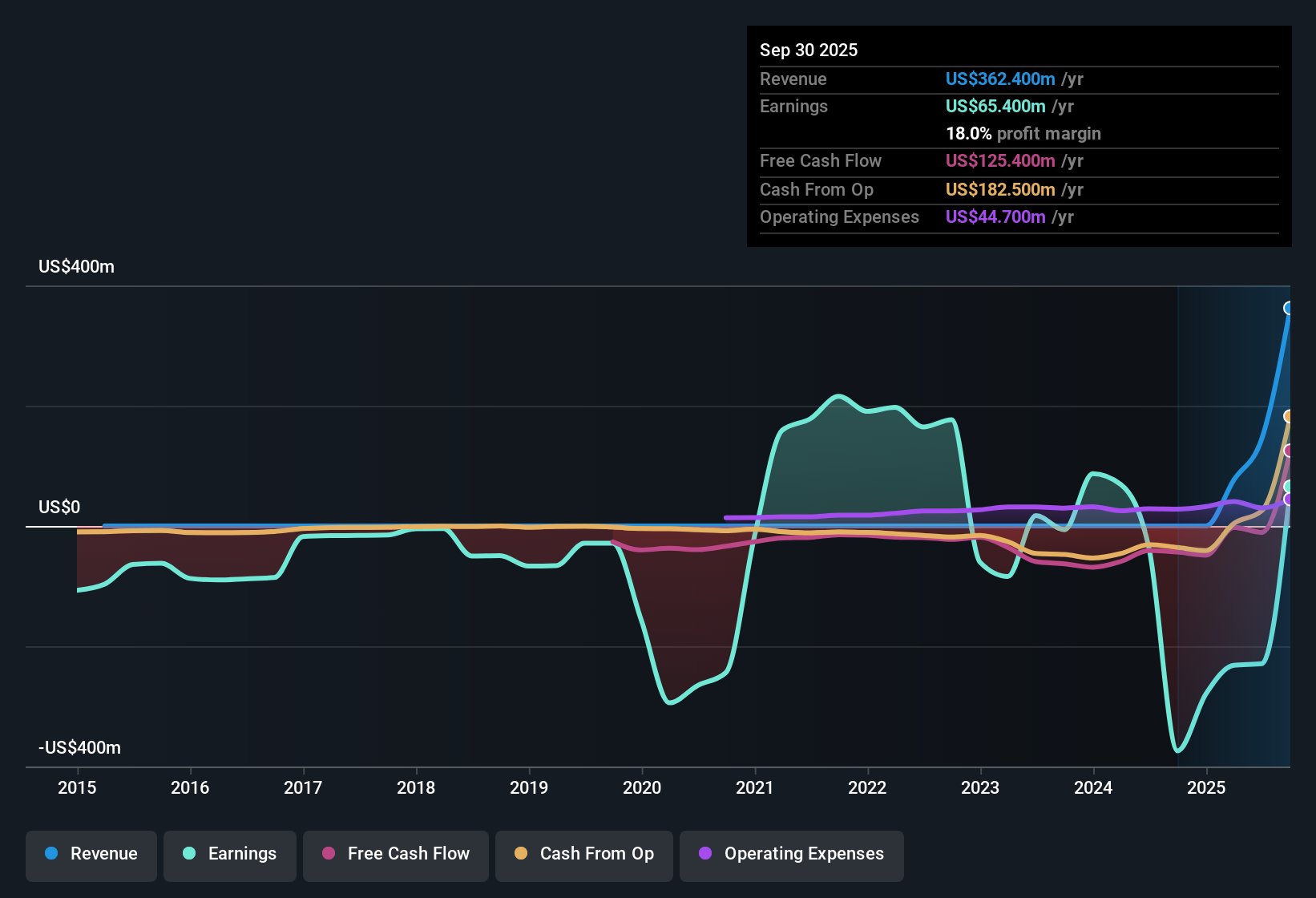Click the blue Revenue legend dot
The image size is (1316, 898).
(x=51, y=854)
